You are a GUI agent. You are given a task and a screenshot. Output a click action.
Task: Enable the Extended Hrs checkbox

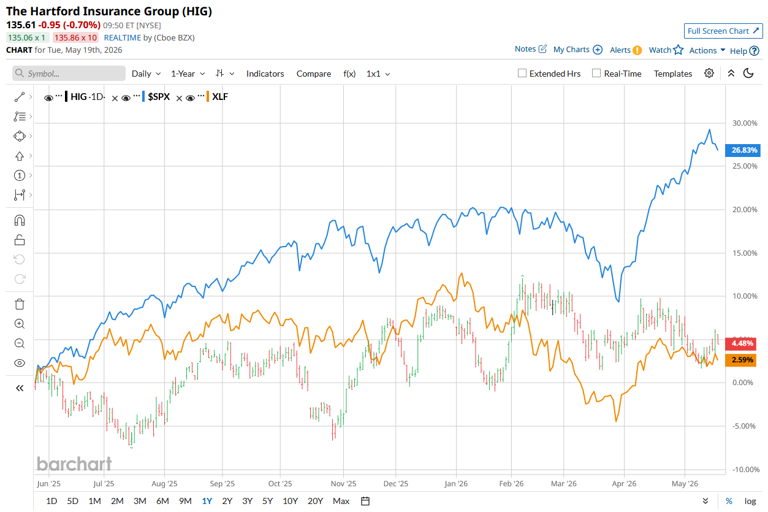tap(522, 73)
